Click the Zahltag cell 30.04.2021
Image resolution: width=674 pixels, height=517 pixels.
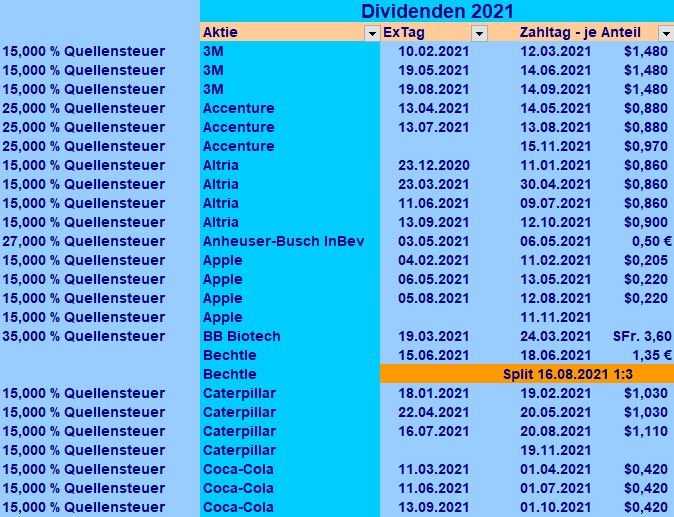[x=555, y=184]
